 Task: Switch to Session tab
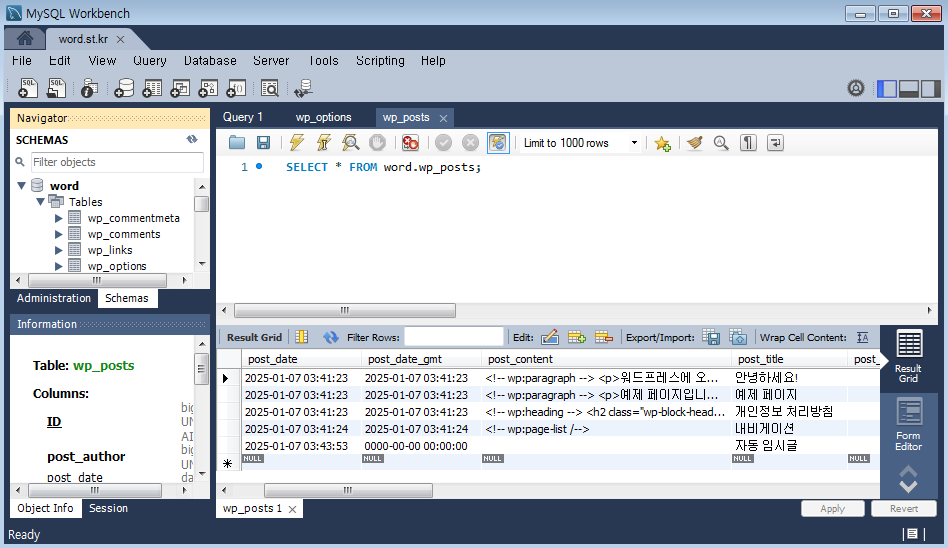pyautogui.click(x=108, y=508)
